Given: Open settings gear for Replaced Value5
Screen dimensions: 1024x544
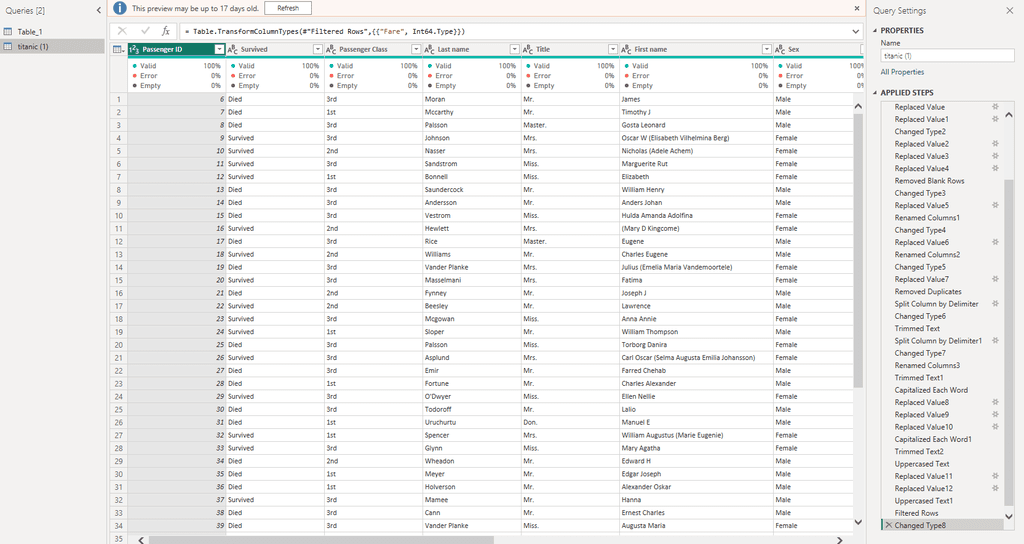Looking at the screenshot, I should click(x=995, y=205).
